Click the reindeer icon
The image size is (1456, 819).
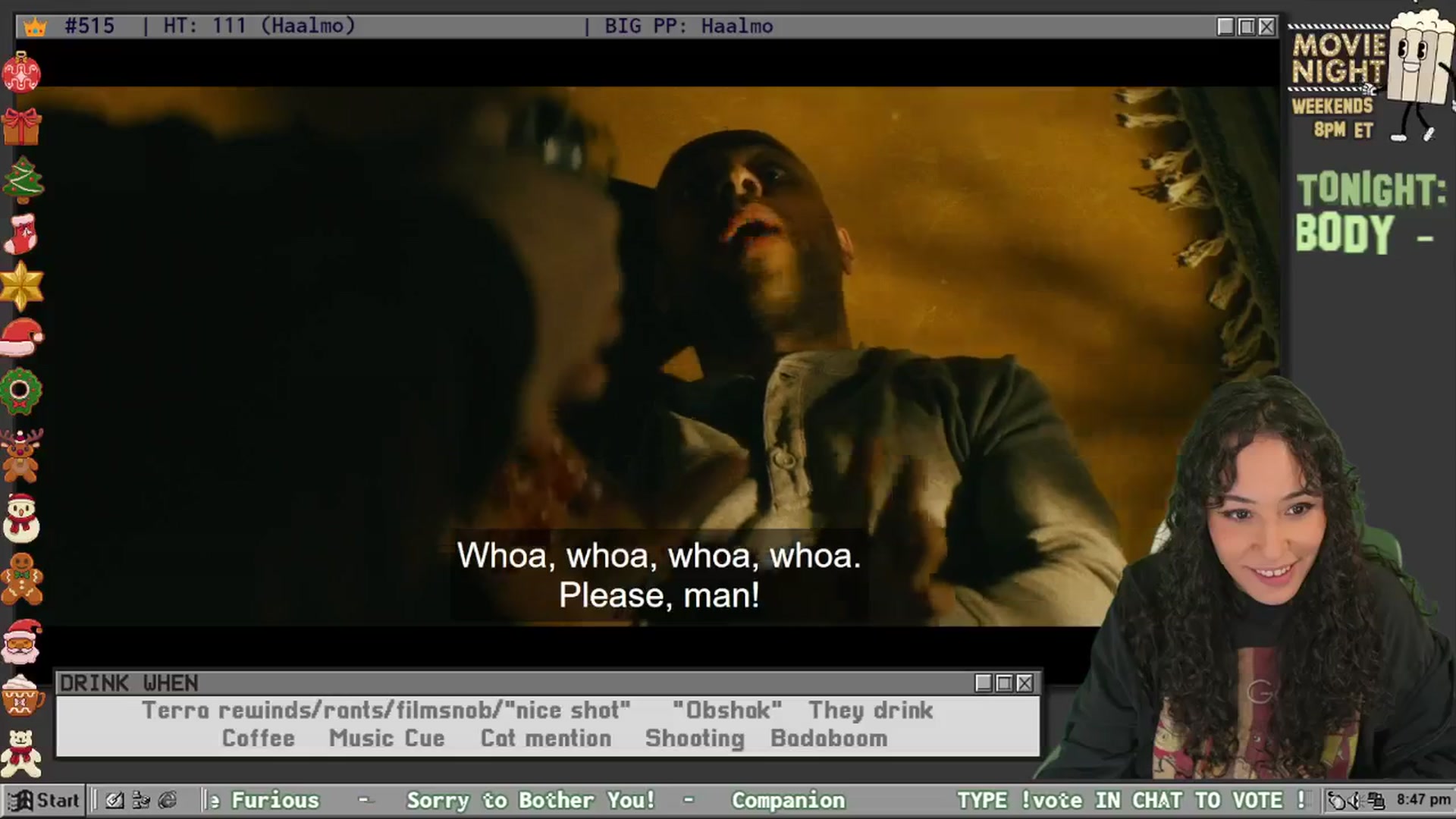(20, 455)
